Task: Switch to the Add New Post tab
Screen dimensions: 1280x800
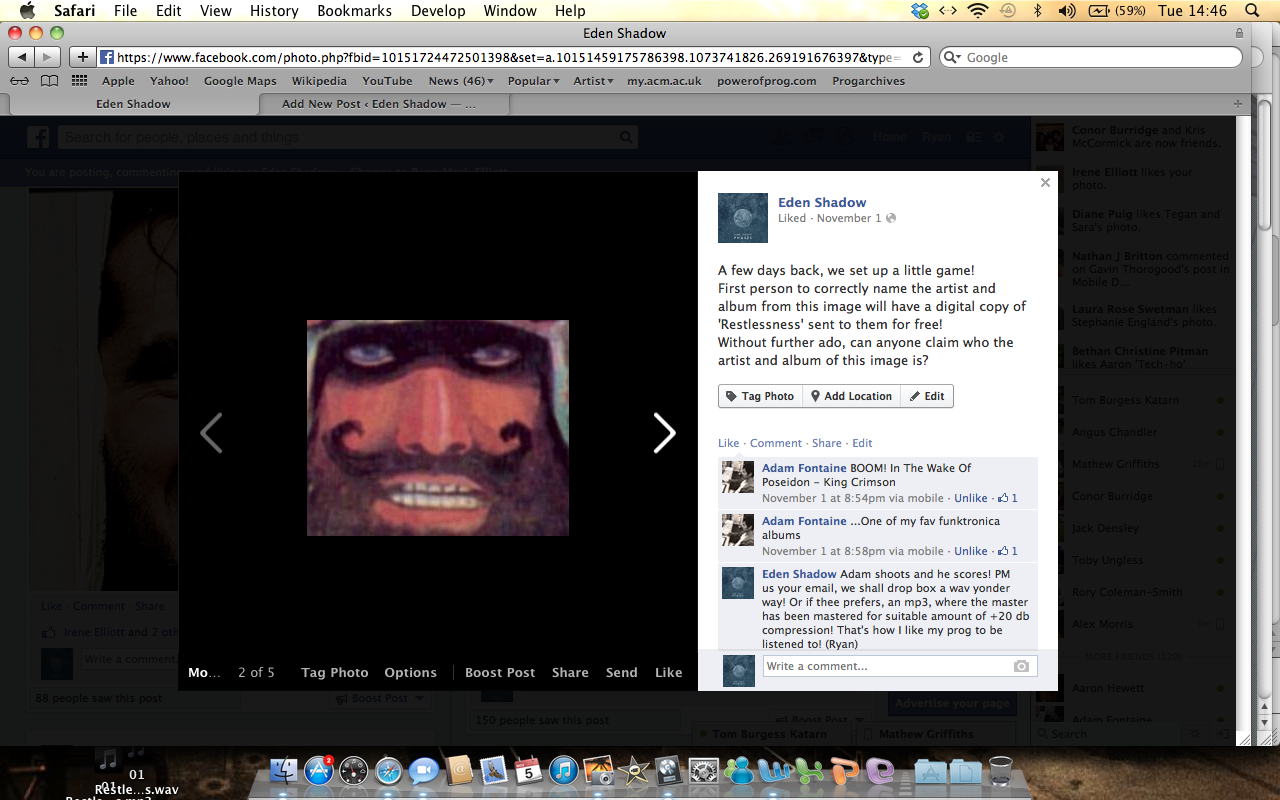Action: [378, 104]
